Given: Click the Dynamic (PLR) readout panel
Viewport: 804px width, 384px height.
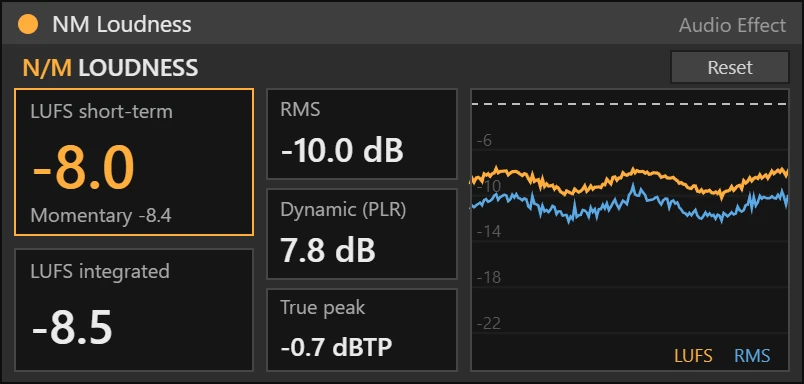Looking at the screenshot, I should 362,234.
